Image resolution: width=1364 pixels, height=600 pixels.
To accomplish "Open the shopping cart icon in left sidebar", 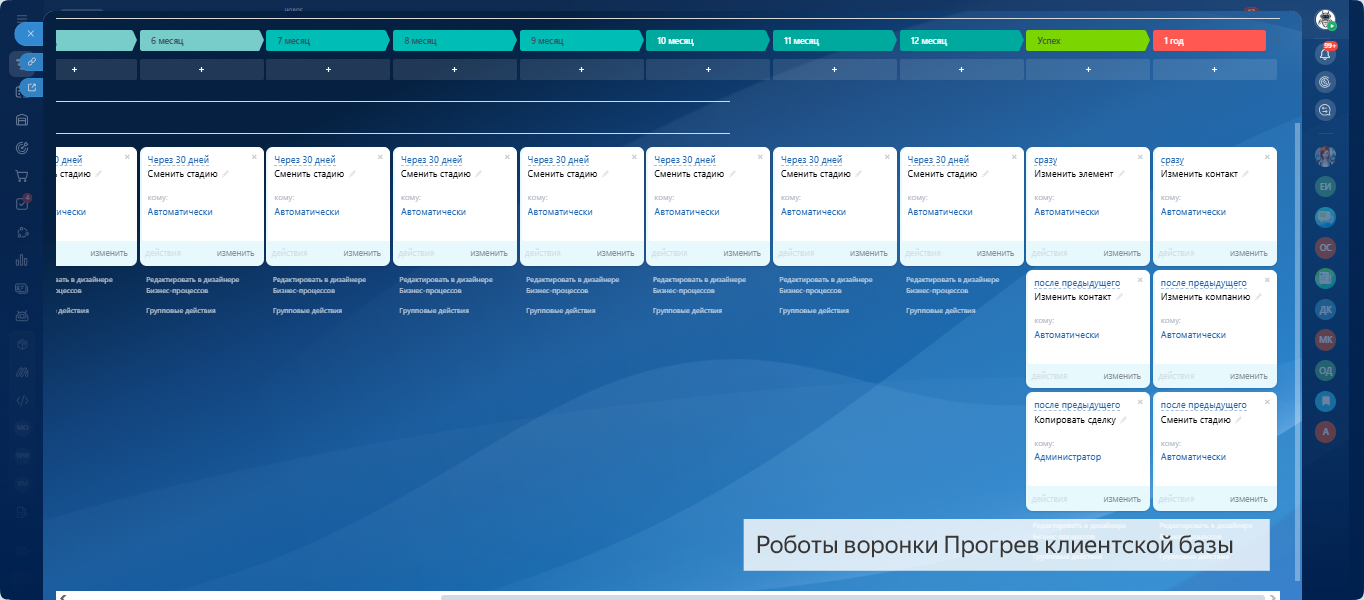I will tap(21, 176).
